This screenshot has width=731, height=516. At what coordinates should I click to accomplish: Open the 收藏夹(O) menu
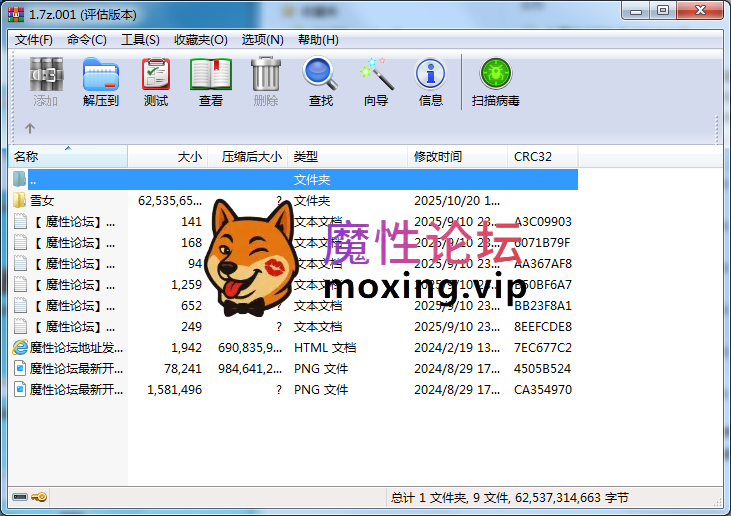pos(200,40)
